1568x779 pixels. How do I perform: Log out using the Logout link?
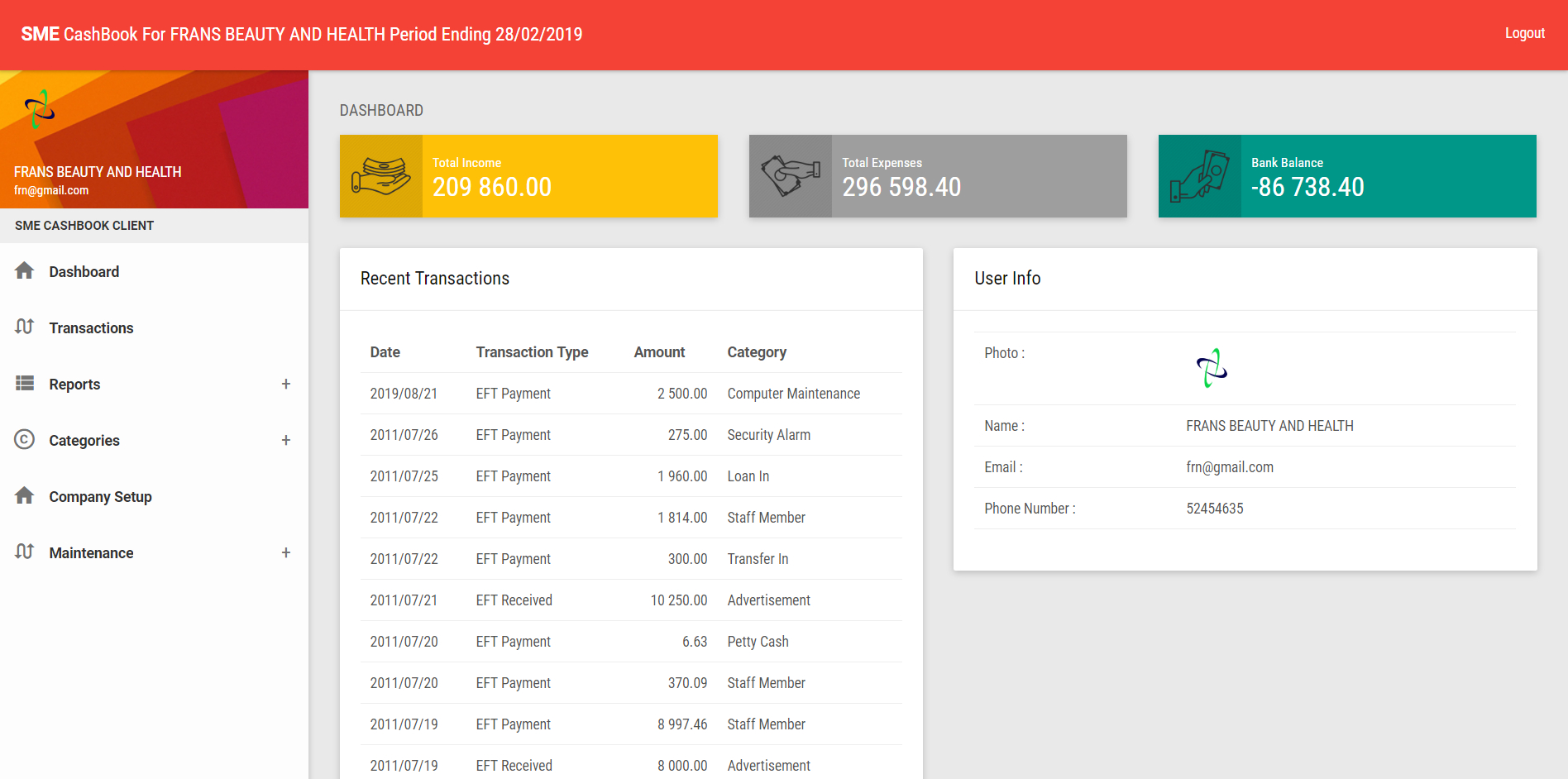point(1524,33)
